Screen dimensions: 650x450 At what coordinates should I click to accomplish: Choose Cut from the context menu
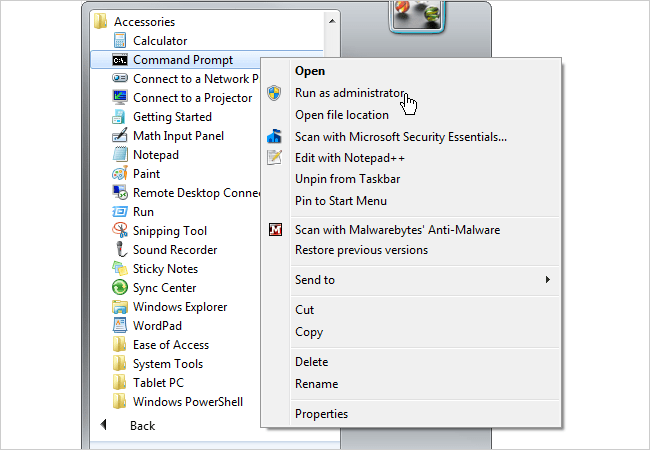(305, 310)
